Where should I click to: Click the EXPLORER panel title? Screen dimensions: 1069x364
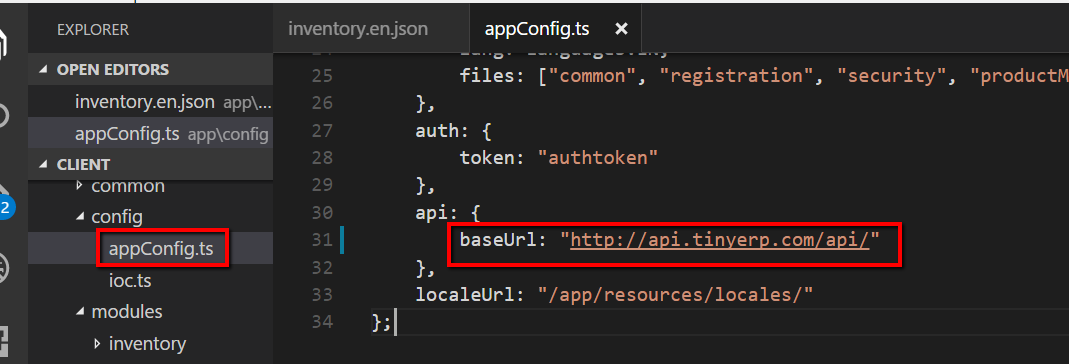pos(93,30)
